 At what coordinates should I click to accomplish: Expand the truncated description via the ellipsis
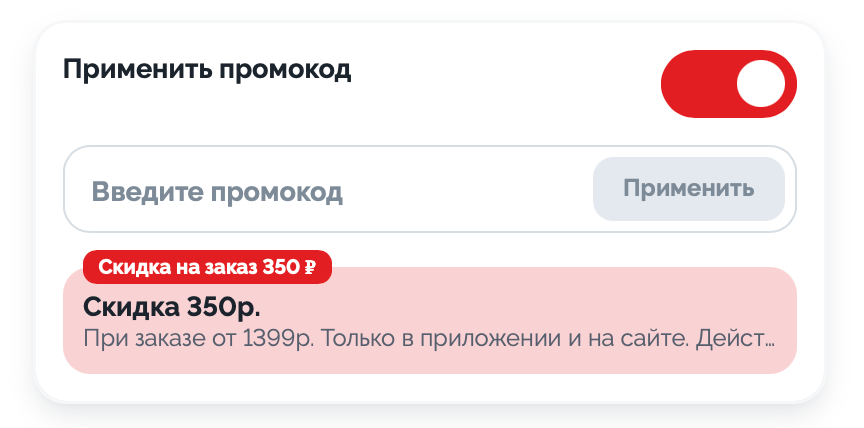click(x=770, y=340)
